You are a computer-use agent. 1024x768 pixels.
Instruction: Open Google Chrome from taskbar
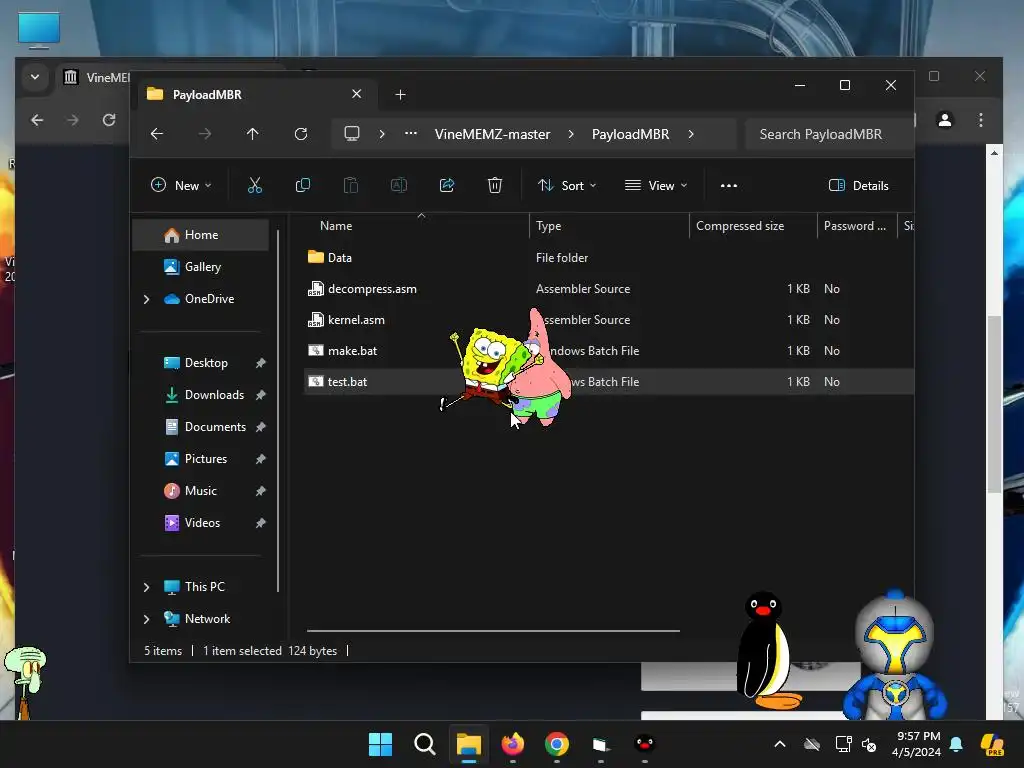tap(557, 744)
